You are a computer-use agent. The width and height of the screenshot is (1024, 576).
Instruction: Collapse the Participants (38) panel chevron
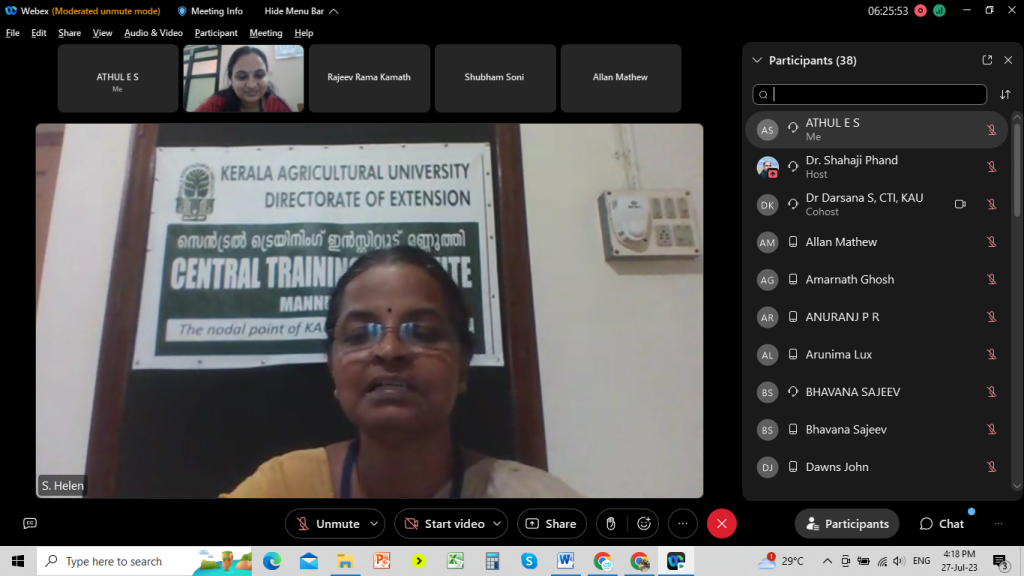[x=757, y=60]
